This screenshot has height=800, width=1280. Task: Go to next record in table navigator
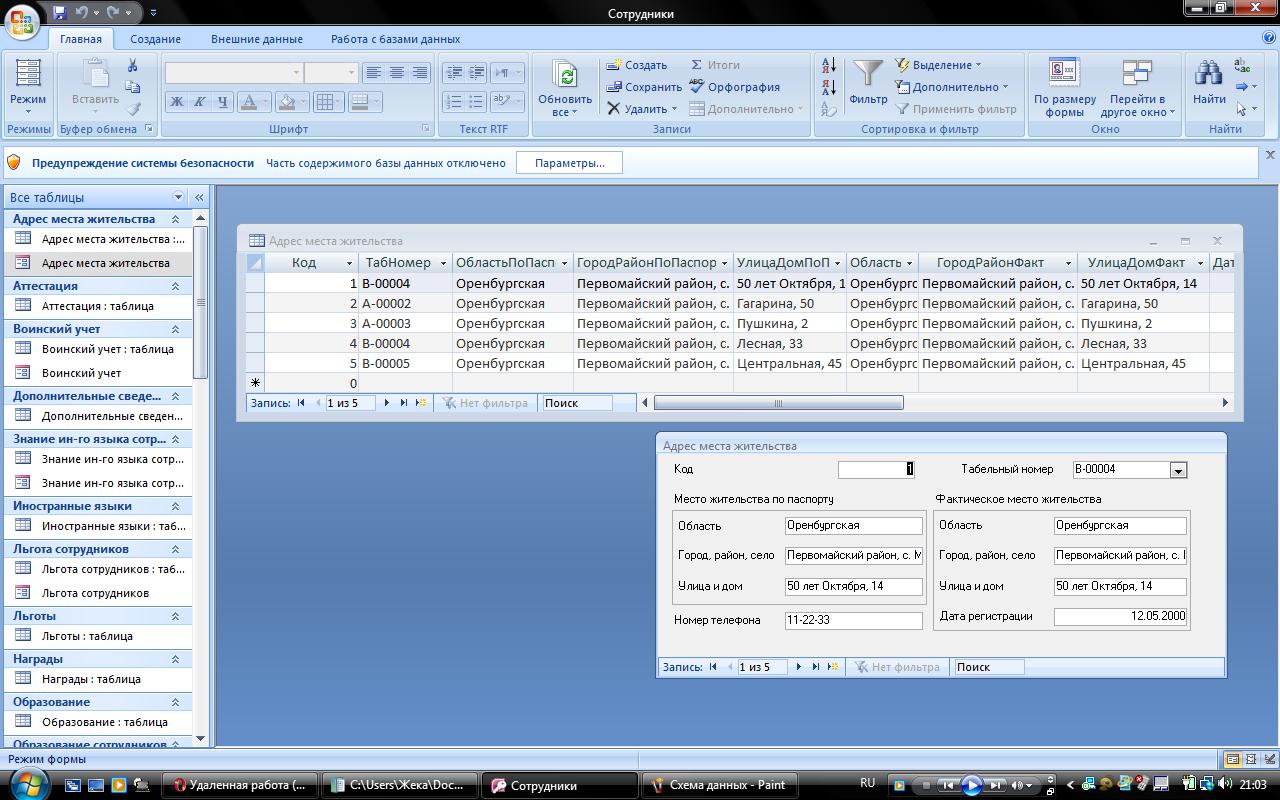[x=387, y=403]
